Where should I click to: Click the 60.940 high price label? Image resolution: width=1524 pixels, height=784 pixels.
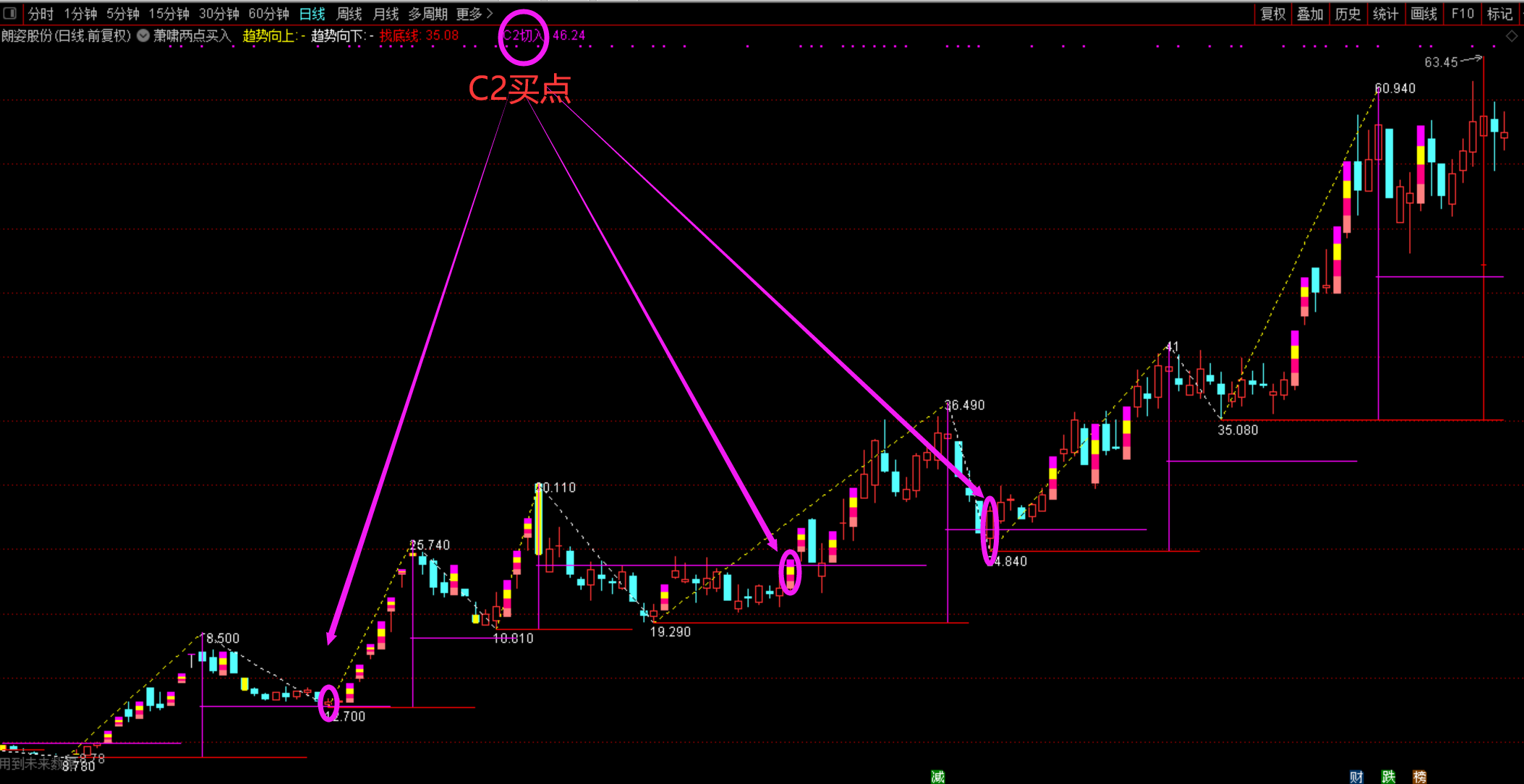click(x=1395, y=88)
